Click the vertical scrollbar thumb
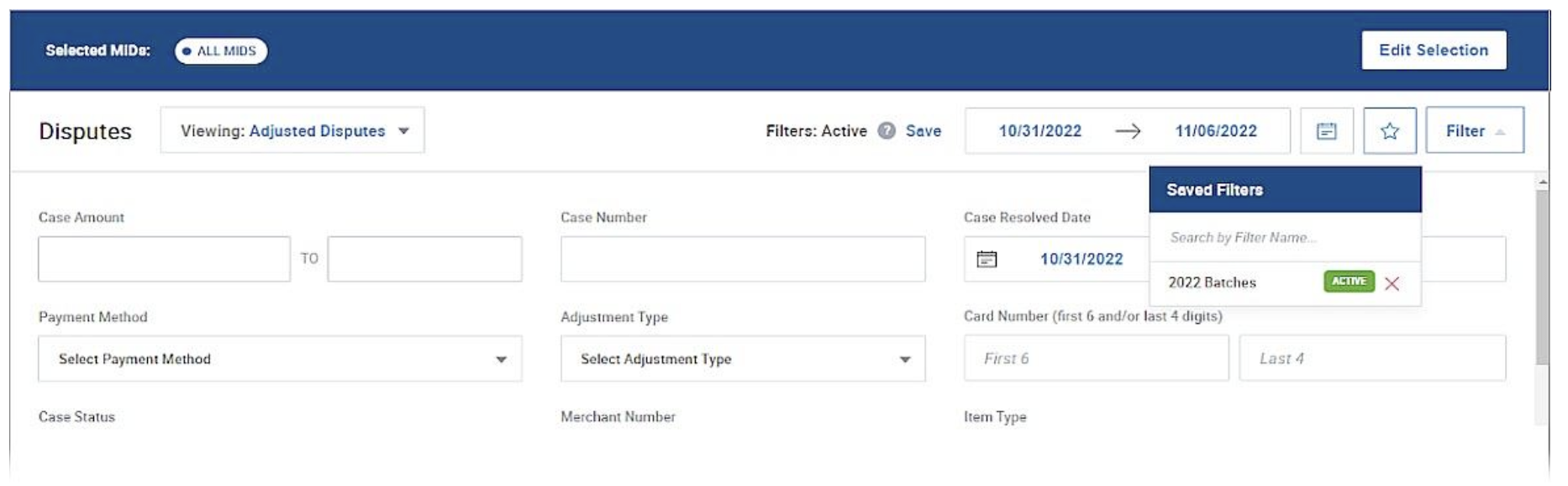This screenshot has height=486, width=1568. [x=1541, y=277]
